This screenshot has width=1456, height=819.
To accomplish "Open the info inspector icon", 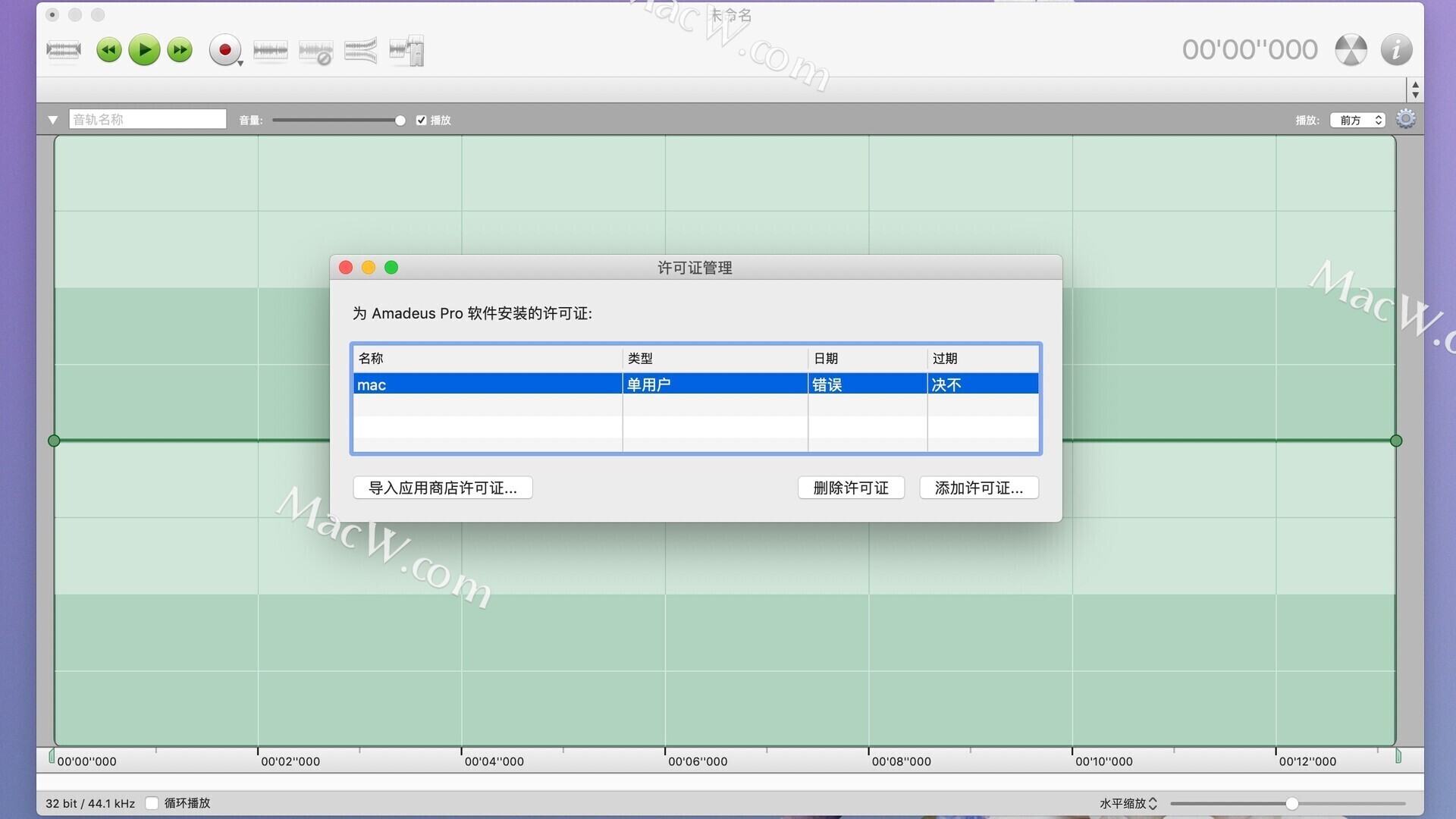I will 1396,50.
